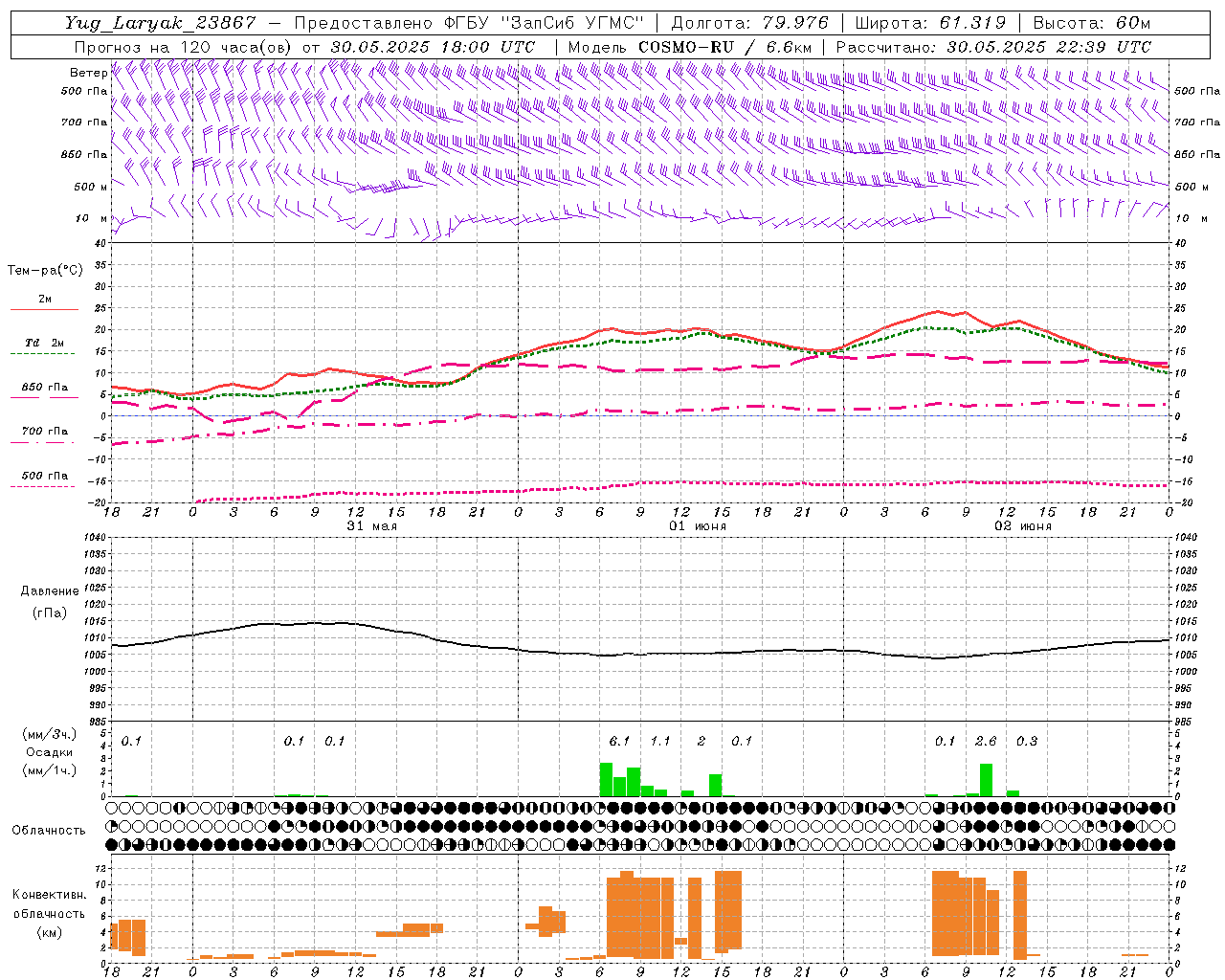Select the 700 гПа temperature legend entry
Viewport: 1225px width, 980px height.
(x=45, y=432)
